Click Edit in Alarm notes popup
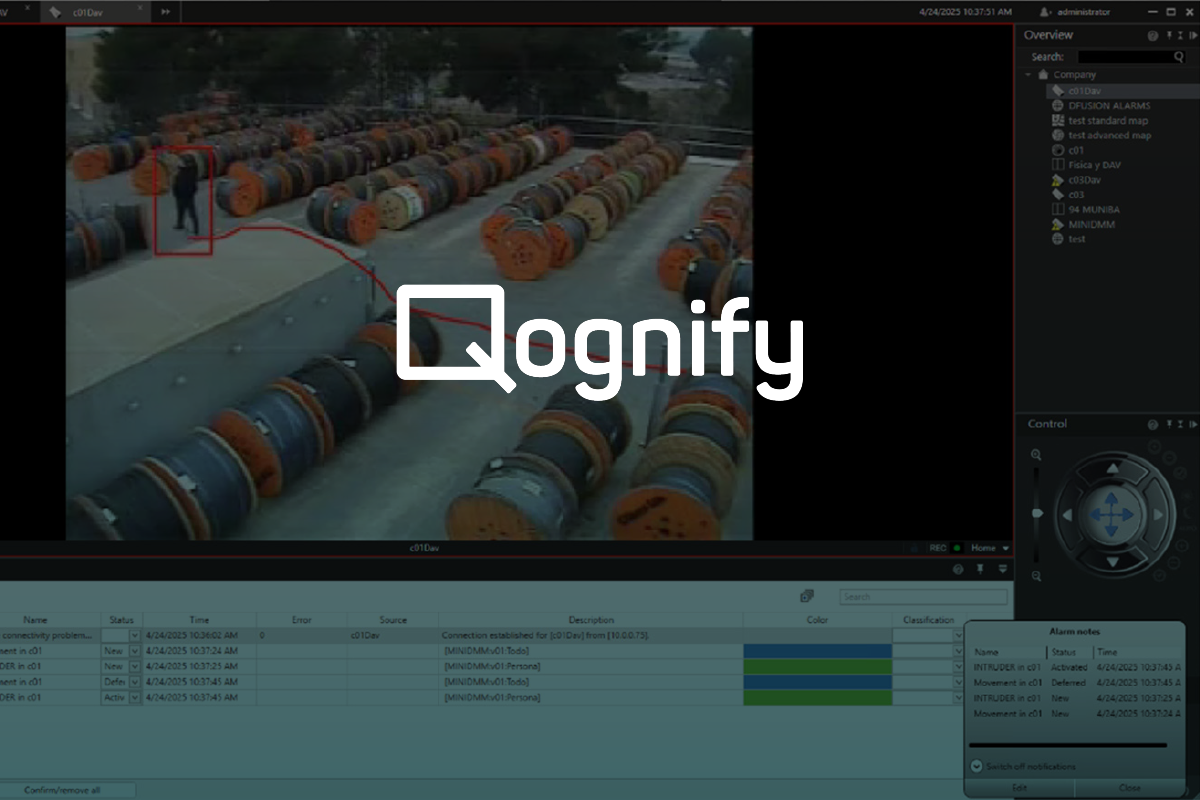 point(1019,788)
